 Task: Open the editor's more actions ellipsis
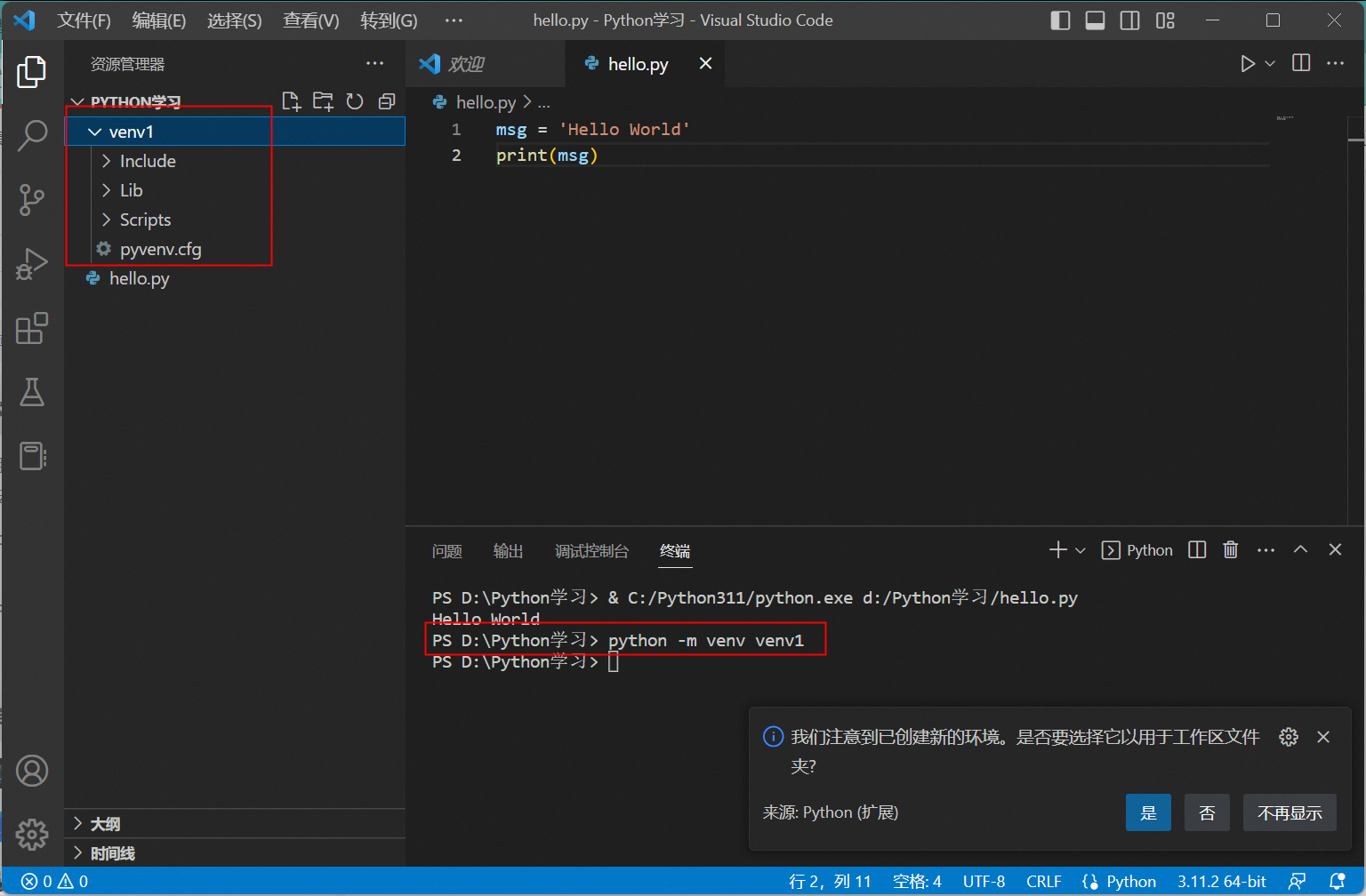tap(1335, 63)
